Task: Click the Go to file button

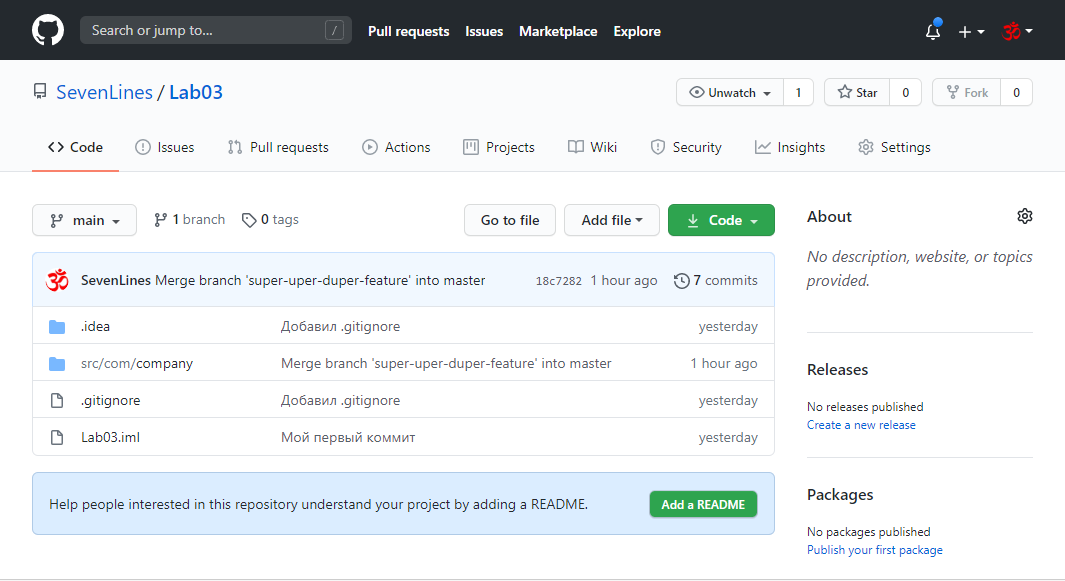Action: [x=510, y=220]
